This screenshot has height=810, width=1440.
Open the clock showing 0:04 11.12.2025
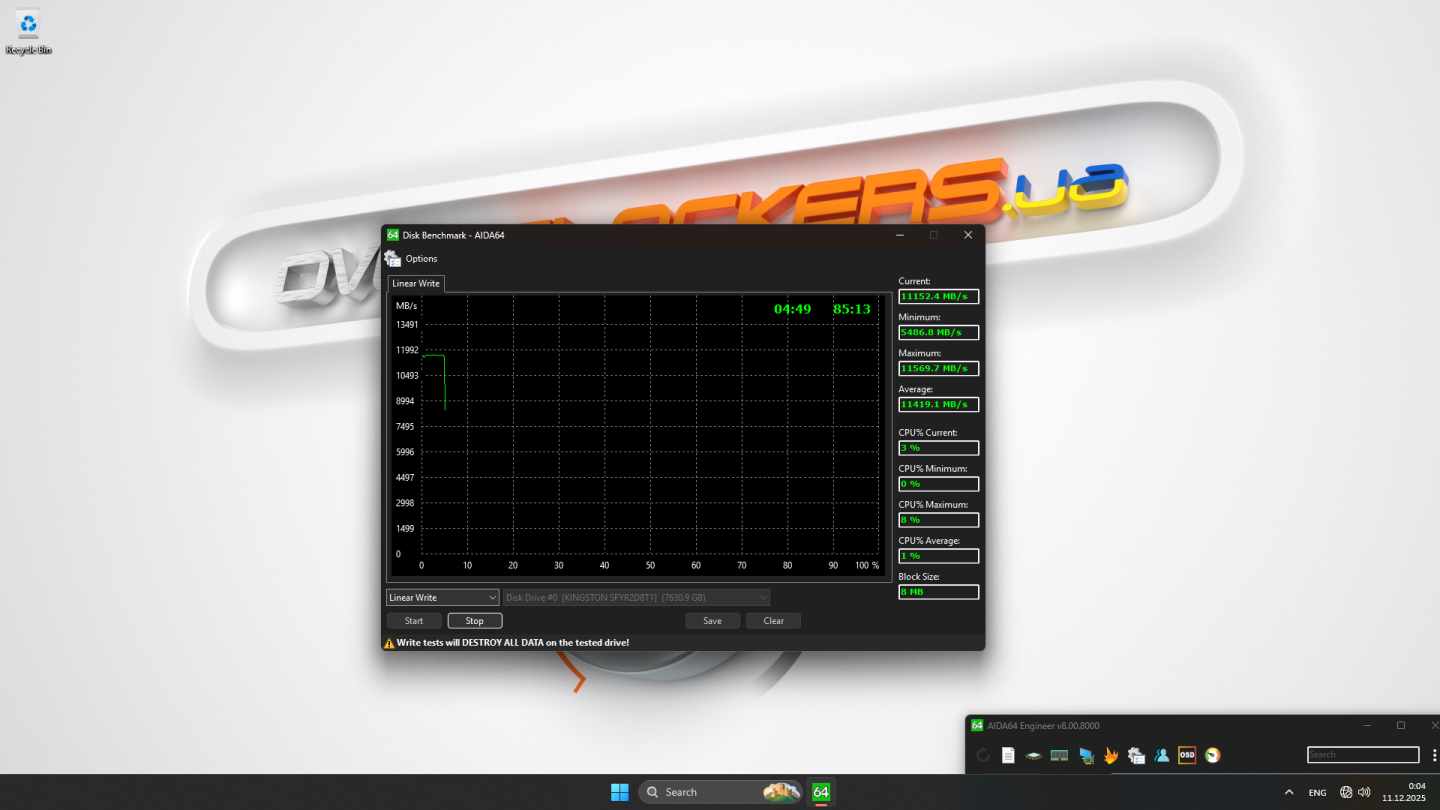point(1404,792)
